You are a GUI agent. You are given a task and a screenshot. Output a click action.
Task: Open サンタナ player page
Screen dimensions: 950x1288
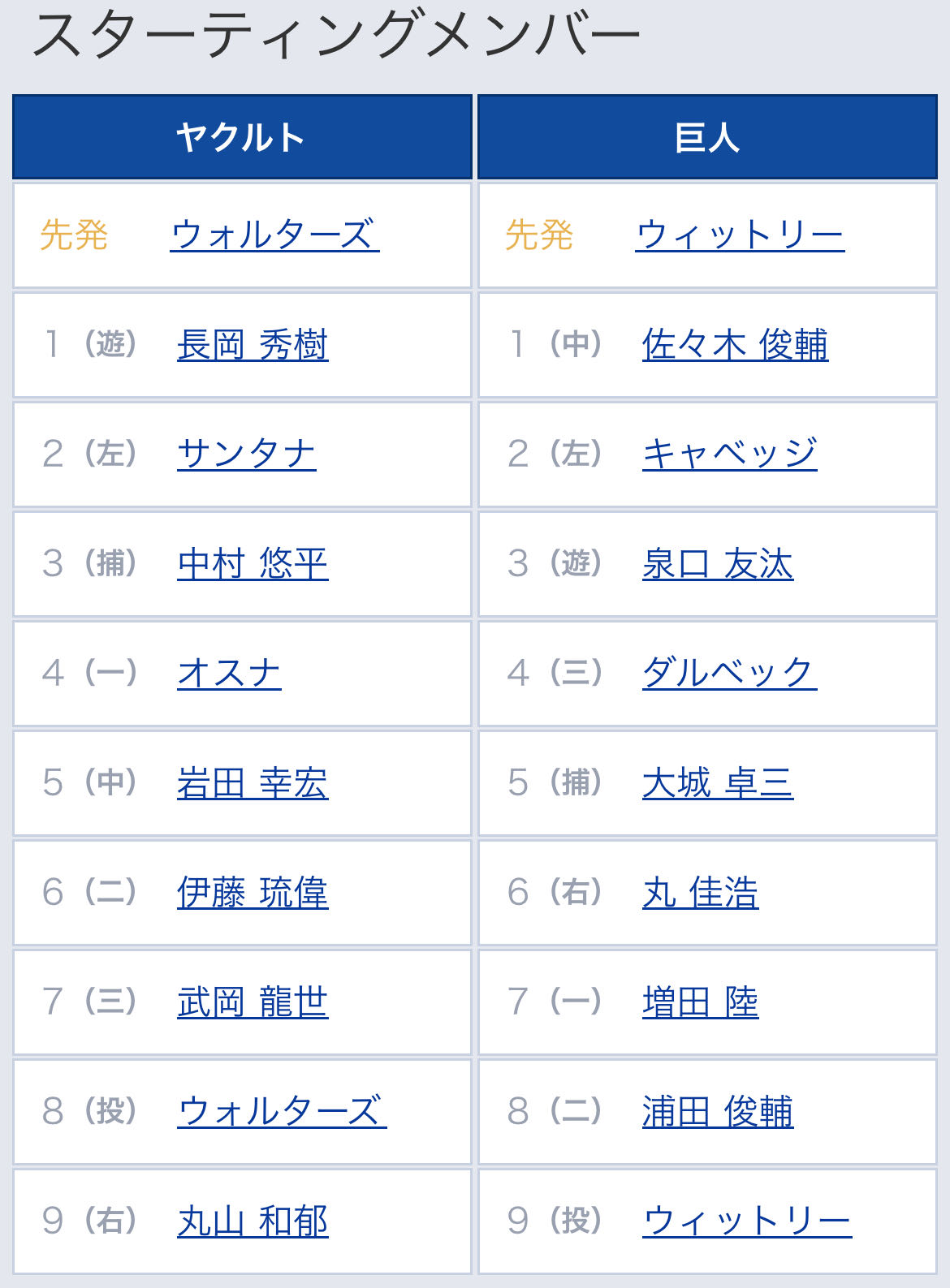tap(246, 454)
